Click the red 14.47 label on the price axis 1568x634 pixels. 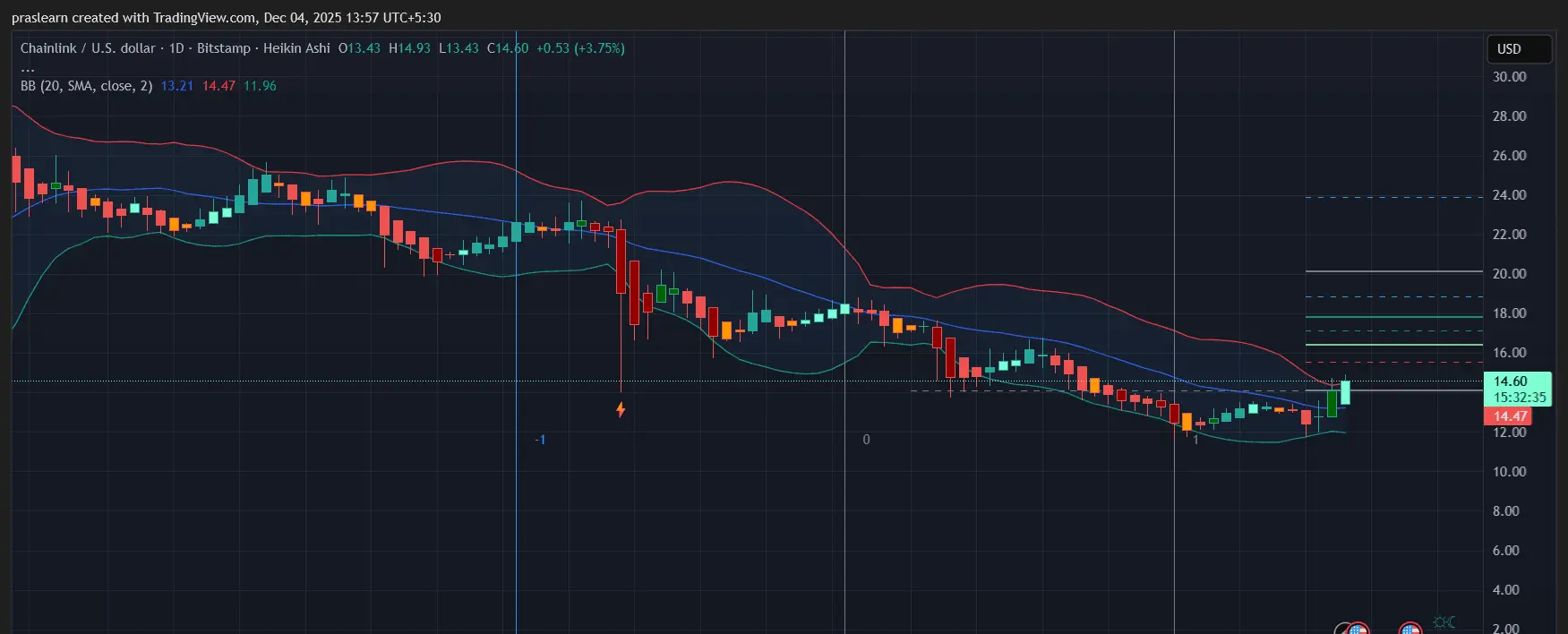[1510, 416]
